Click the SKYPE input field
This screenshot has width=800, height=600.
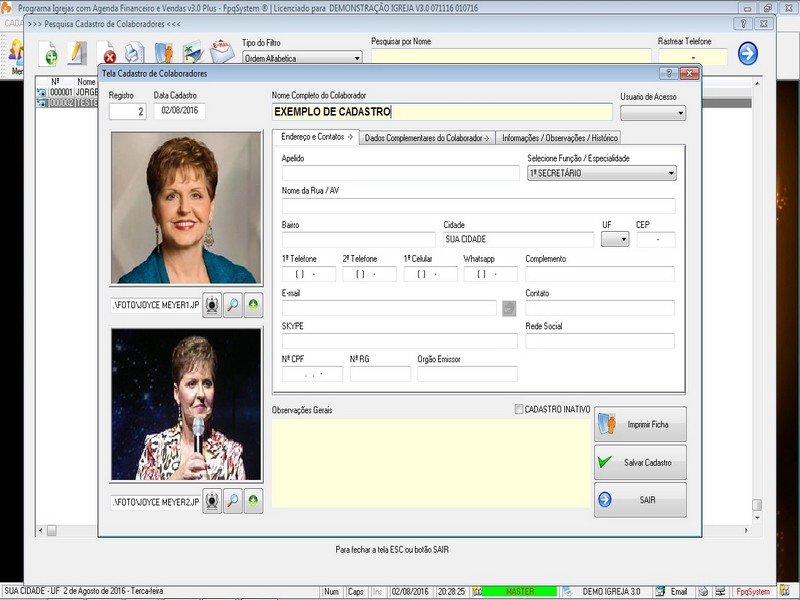399,341
